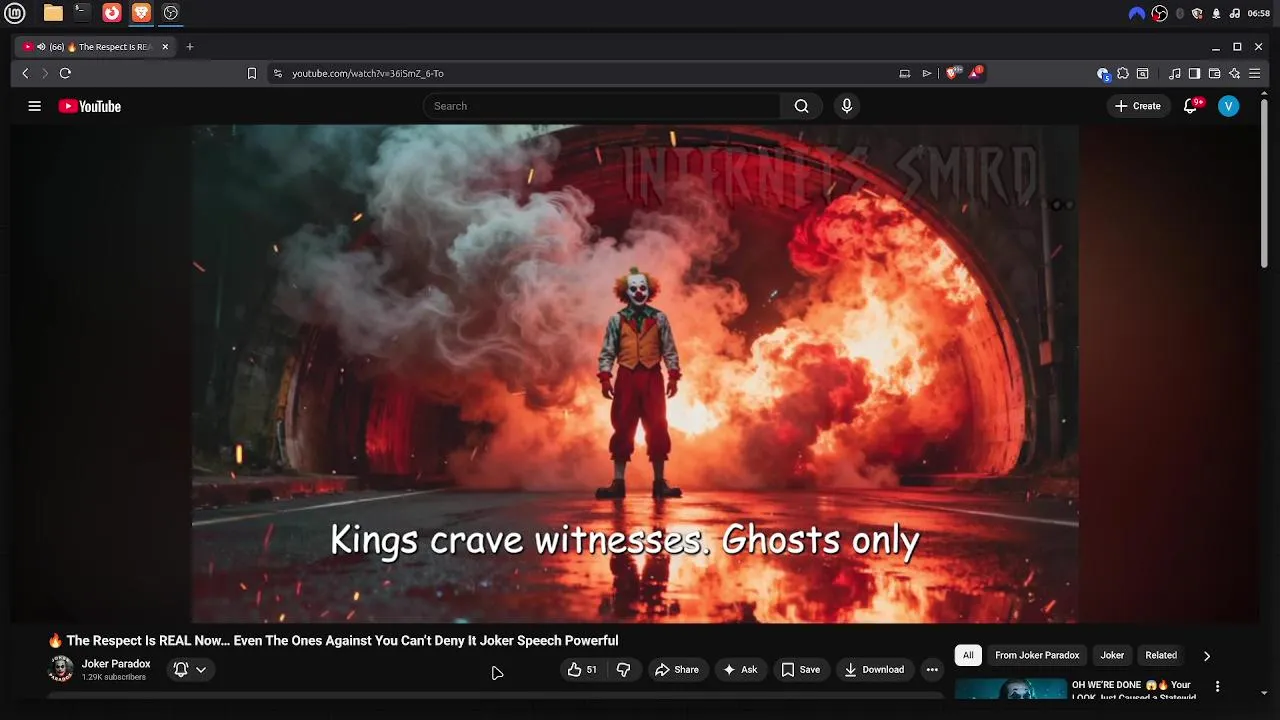Share the video
Image resolution: width=1280 pixels, height=720 pixels.
pos(677,670)
